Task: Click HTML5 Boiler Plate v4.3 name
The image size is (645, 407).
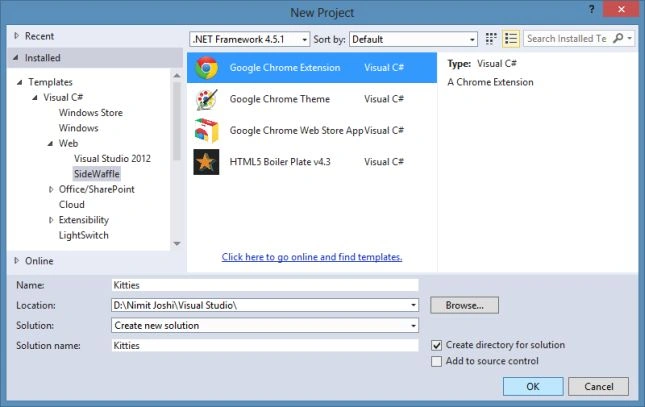Action: coord(280,162)
